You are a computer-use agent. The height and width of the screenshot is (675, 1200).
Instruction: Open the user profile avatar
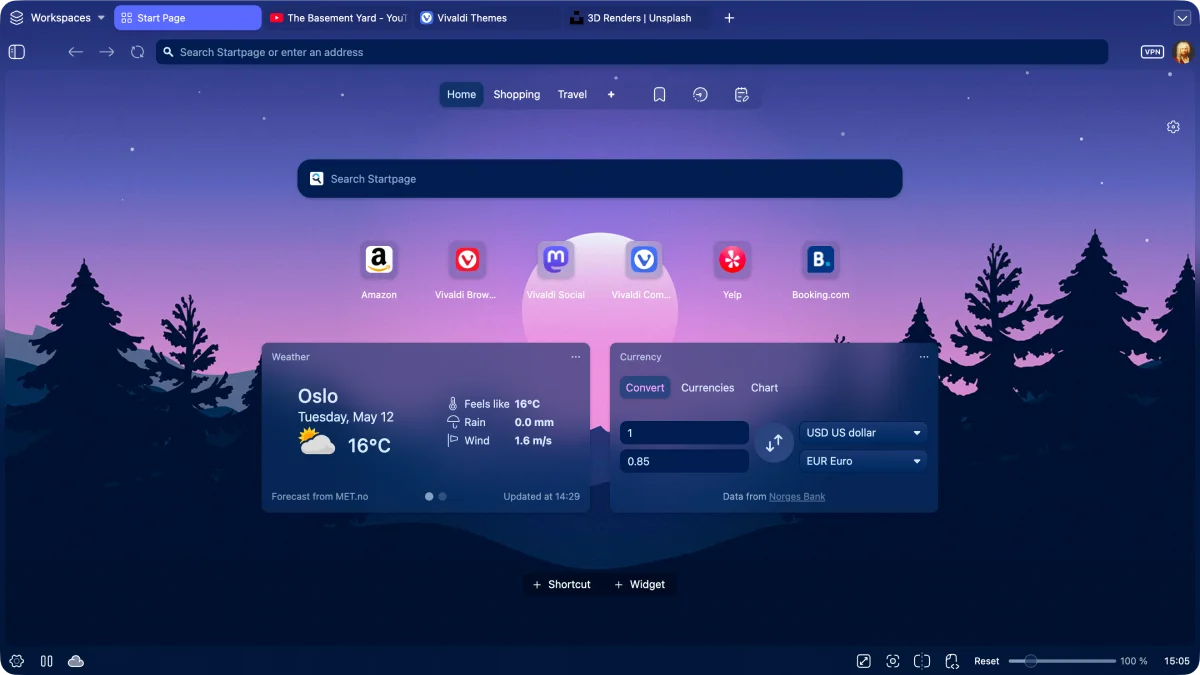[x=1183, y=52]
